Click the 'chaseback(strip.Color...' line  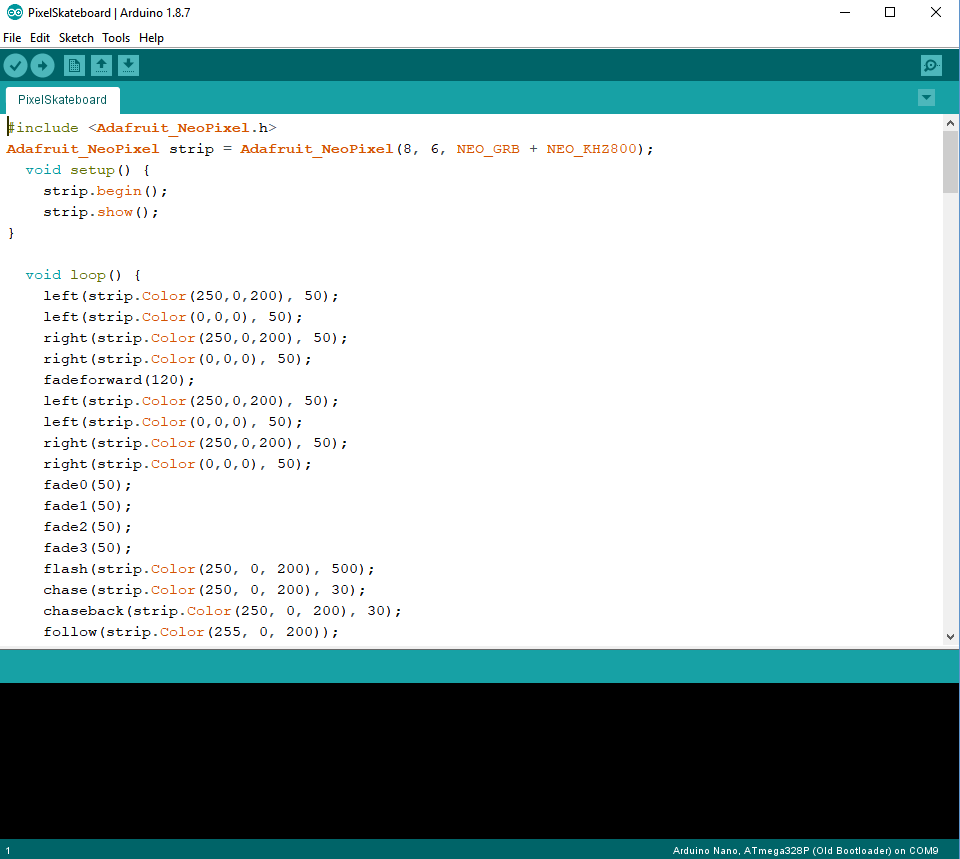[x=222, y=610]
